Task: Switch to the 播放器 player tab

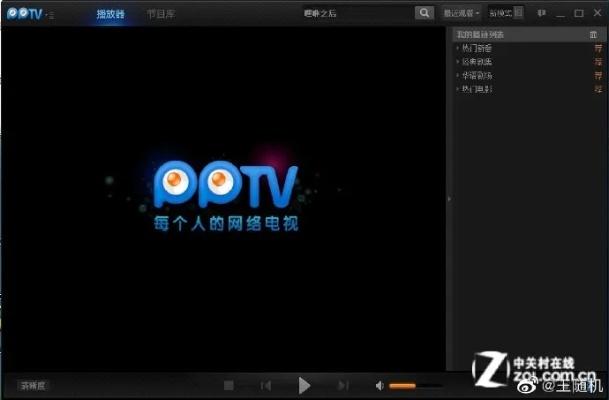Action: coord(110,14)
